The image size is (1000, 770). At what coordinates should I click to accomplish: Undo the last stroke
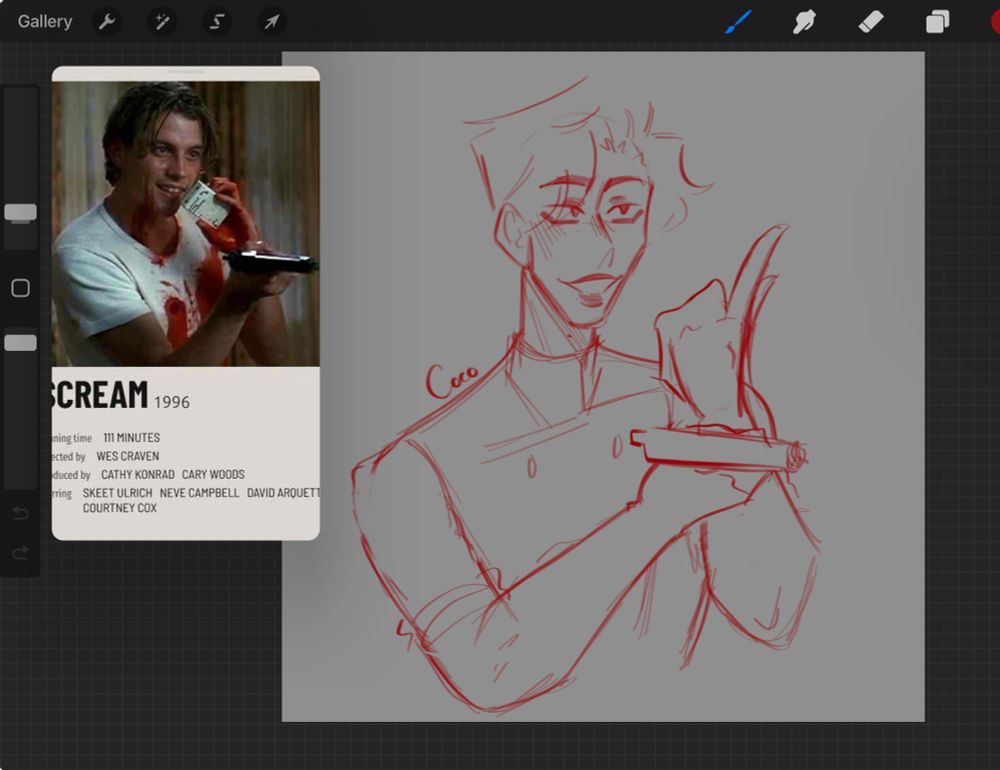pos(20,513)
